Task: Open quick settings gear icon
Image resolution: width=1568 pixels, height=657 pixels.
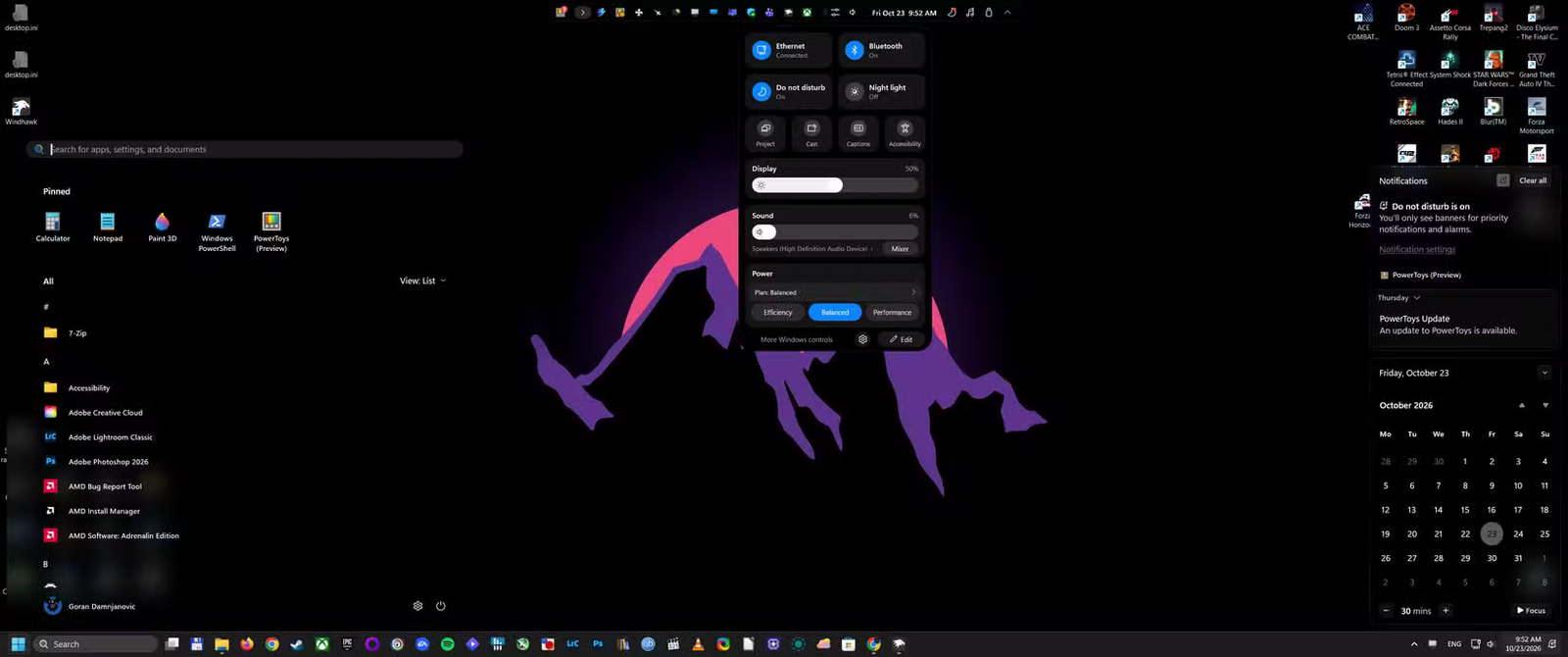Action: pos(862,339)
